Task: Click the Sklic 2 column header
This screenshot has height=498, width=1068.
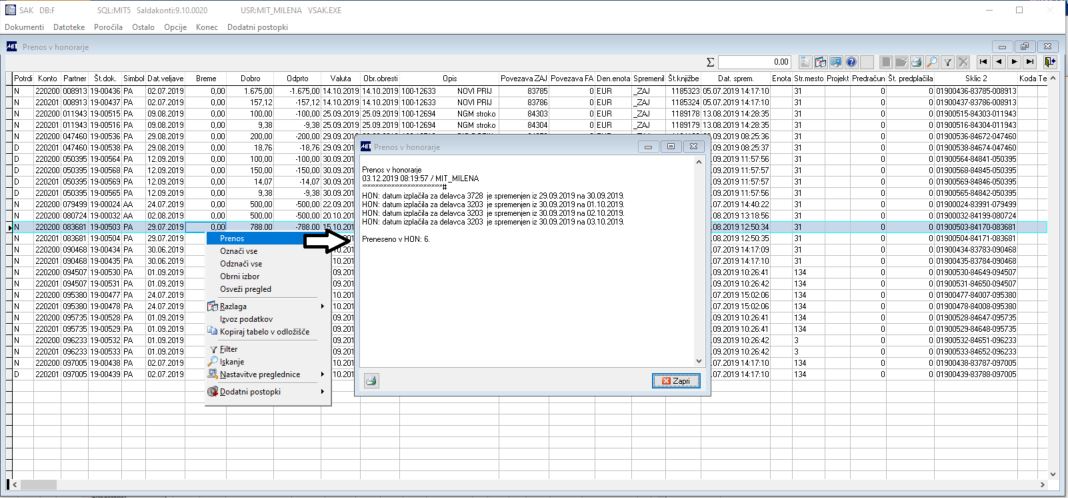Action: pyautogui.click(x=977, y=78)
